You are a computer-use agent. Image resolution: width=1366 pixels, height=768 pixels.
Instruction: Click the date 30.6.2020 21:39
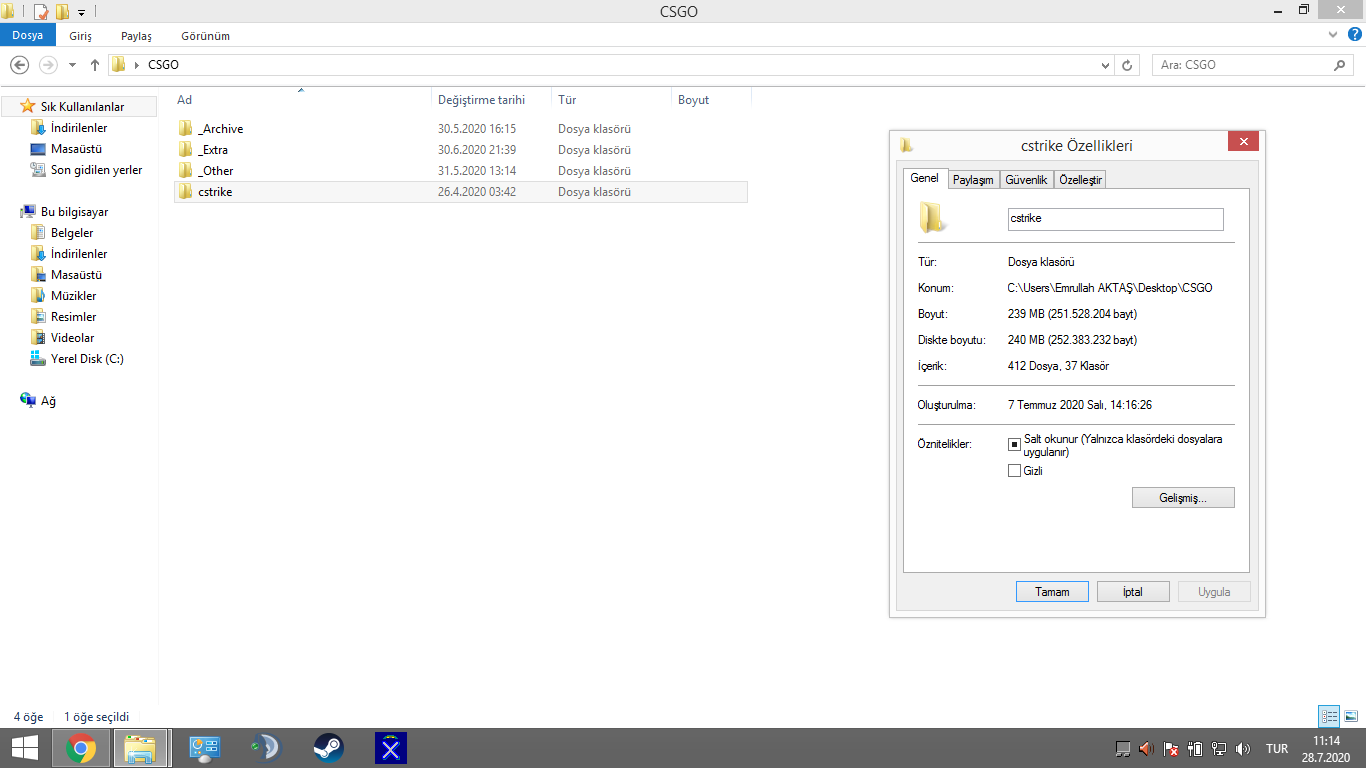(x=477, y=150)
